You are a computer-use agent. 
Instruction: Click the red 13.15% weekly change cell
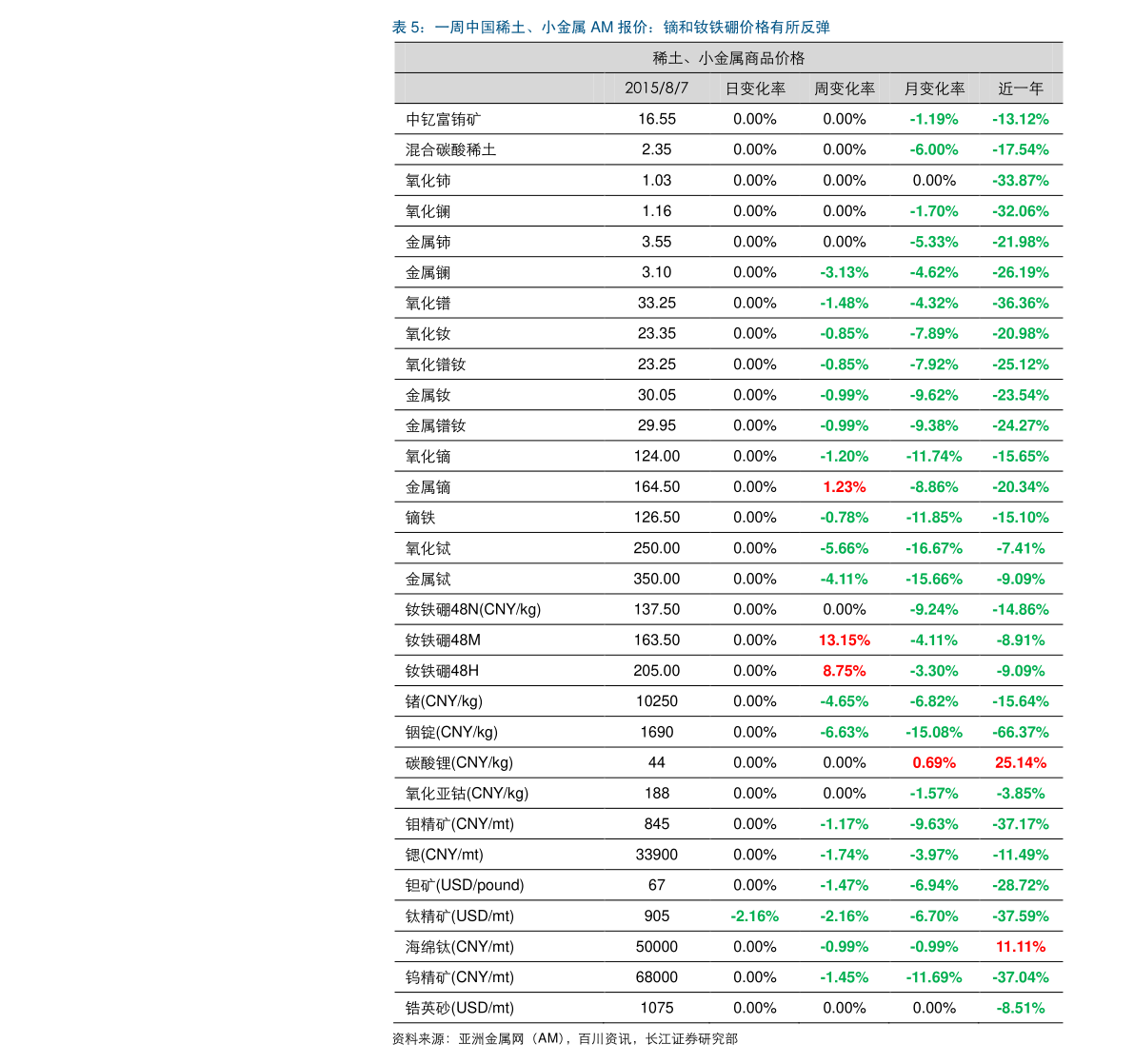(x=844, y=640)
